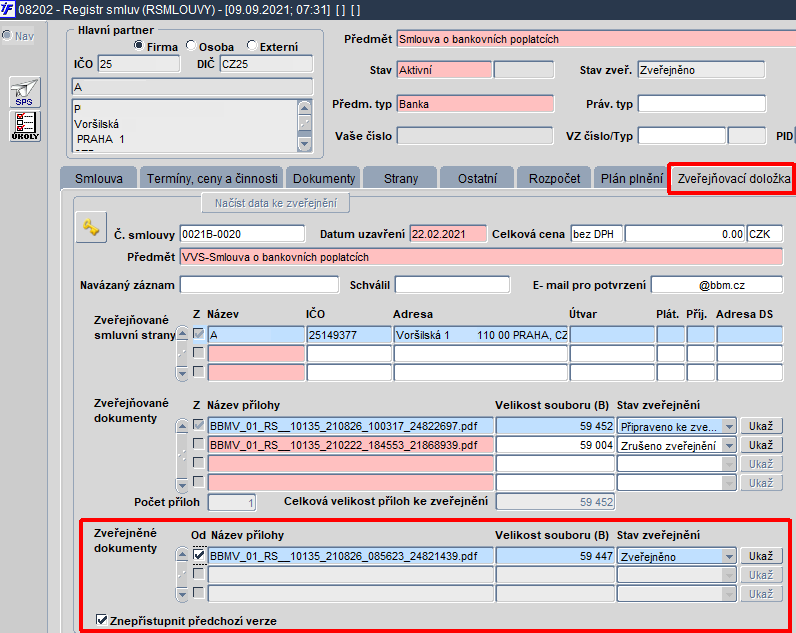Click the IČO field in Hlavní partner
The width and height of the screenshot is (796, 633).
[139, 64]
